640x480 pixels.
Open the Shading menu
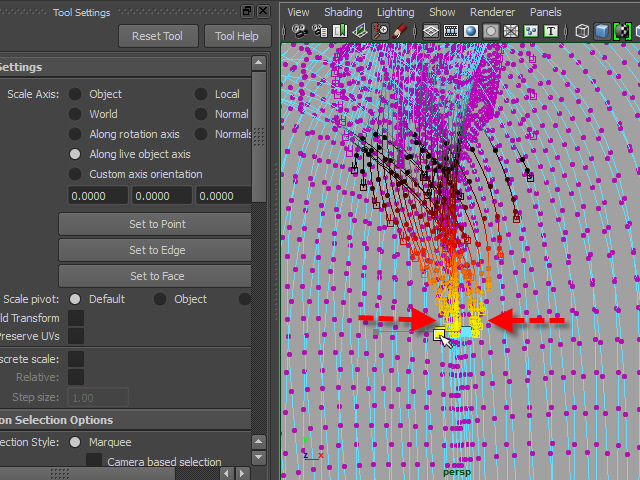(343, 12)
